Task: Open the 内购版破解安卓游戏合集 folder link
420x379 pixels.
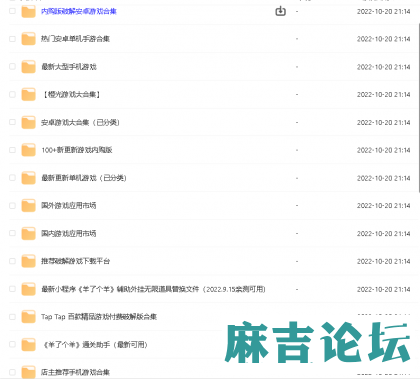Action: (79, 11)
